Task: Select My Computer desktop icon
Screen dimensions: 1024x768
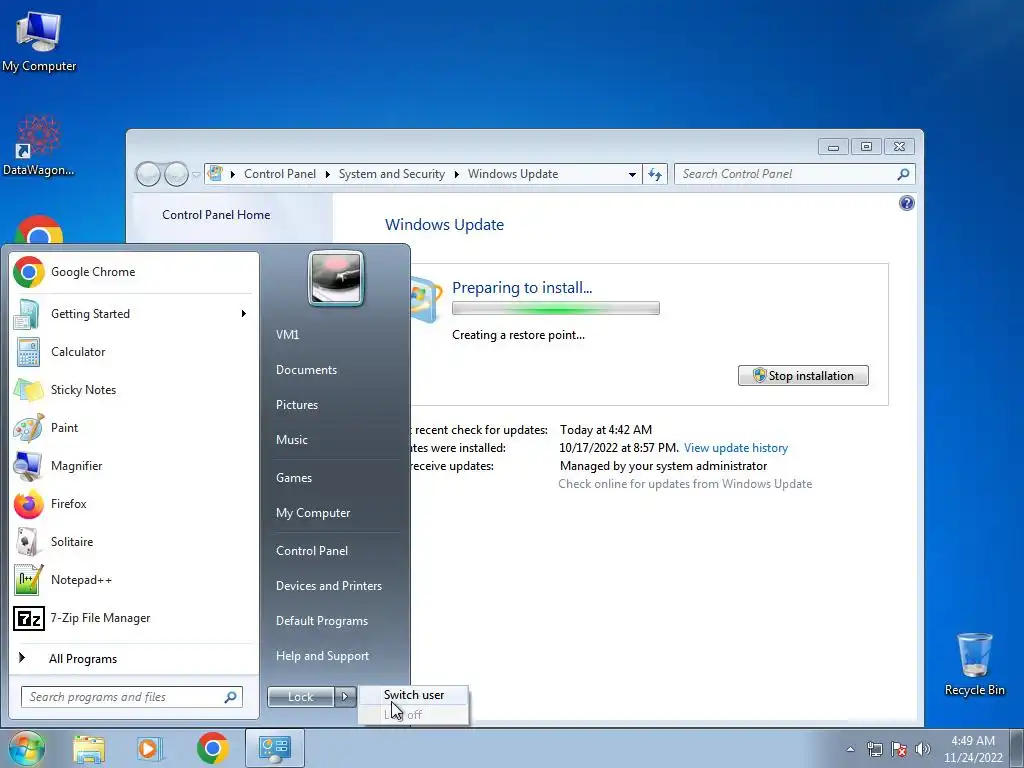Action: pos(39,41)
